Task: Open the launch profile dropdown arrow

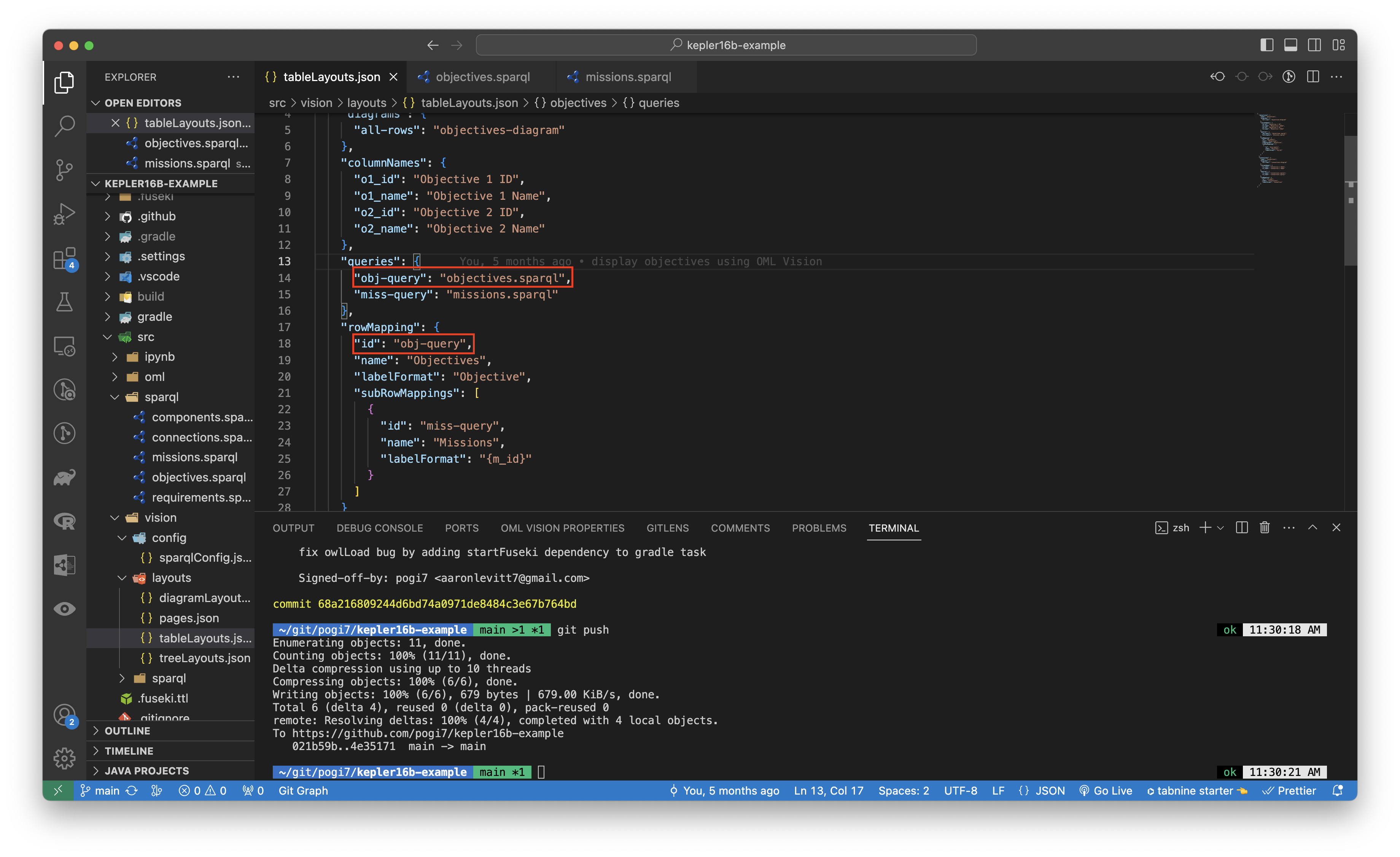Action: pos(1220,527)
